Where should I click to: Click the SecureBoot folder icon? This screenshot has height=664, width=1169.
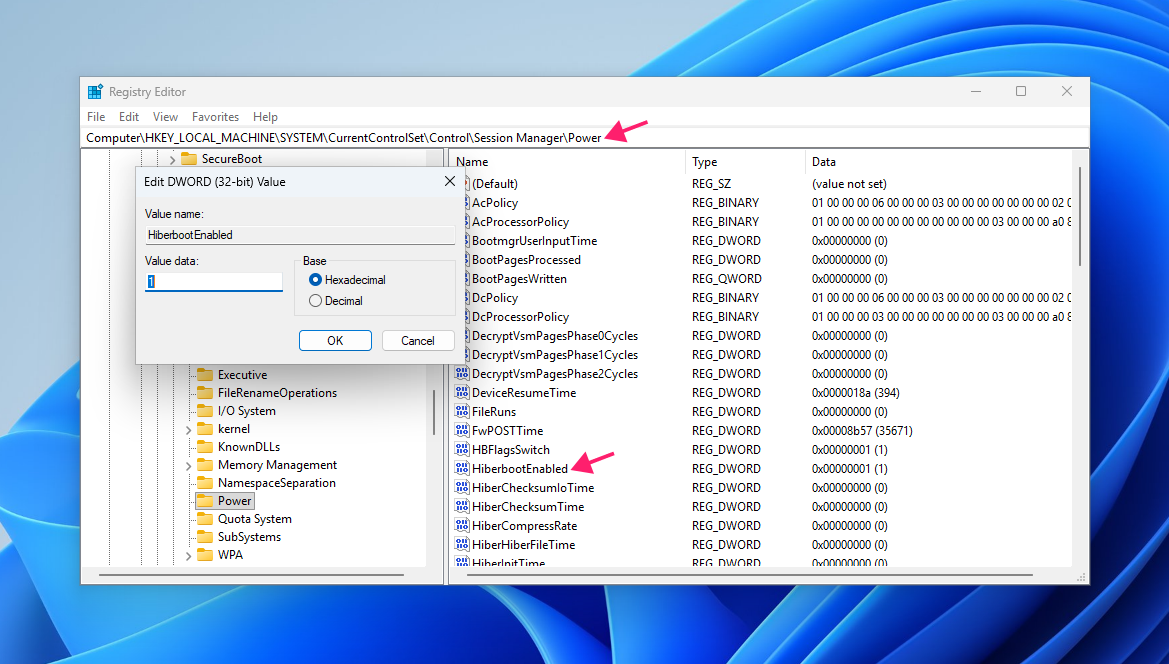(x=189, y=159)
